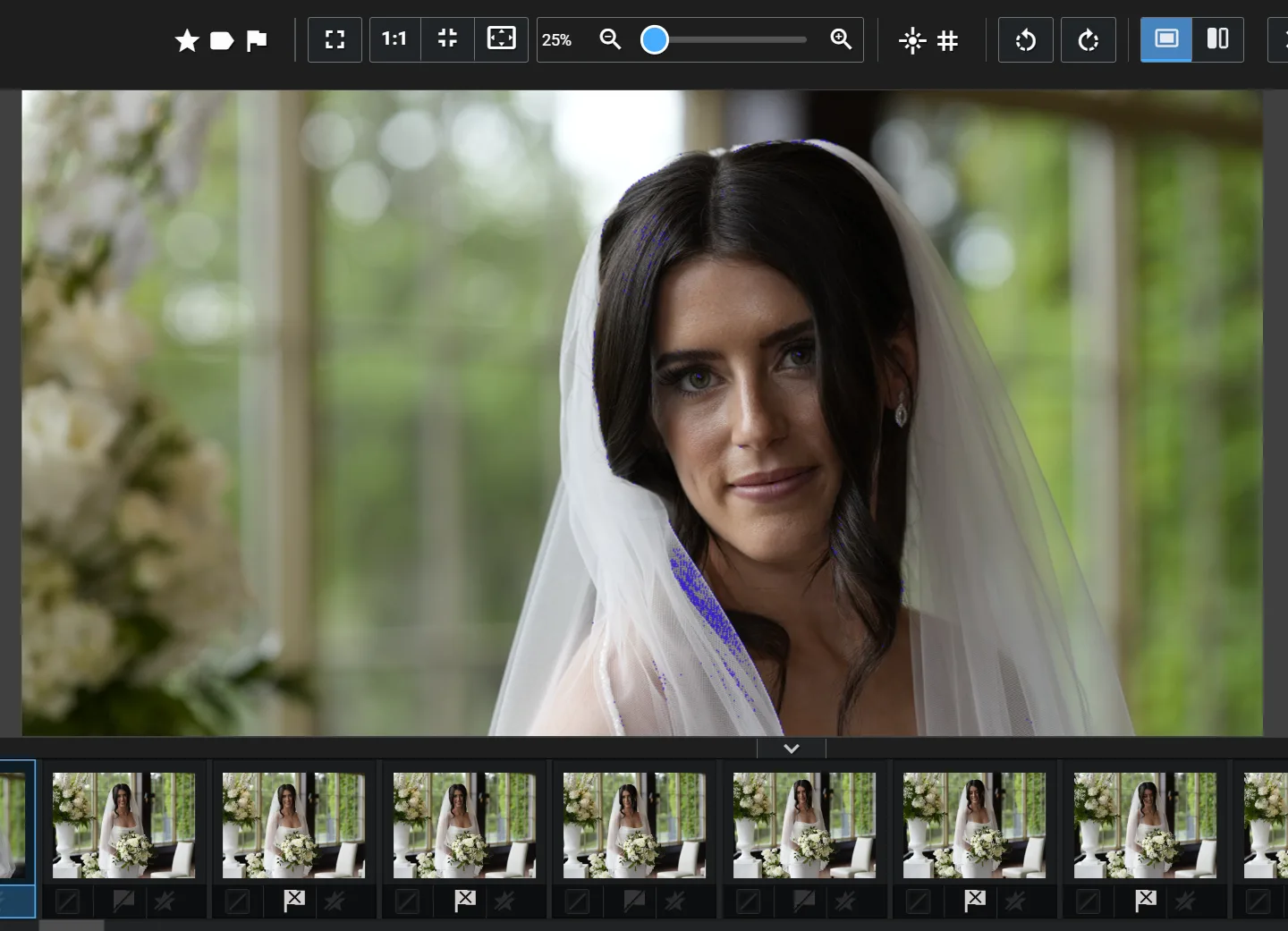The width and height of the screenshot is (1288, 931).
Task: Rotate the photo counterclockwise
Action: pyautogui.click(x=1026, y=39)
